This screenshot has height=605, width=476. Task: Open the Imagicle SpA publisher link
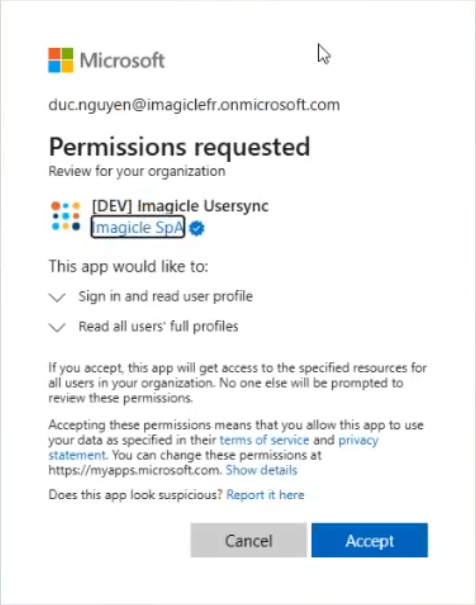(x=138, y=227)
